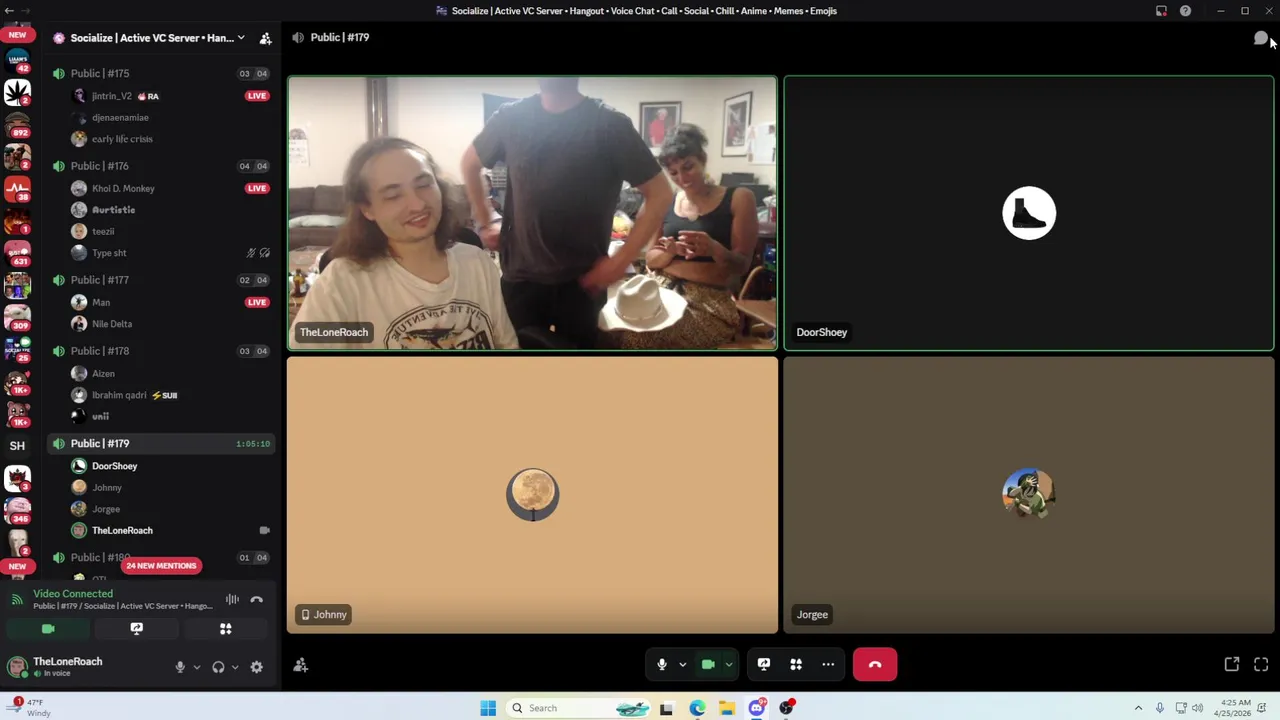This screenshot has height=720, width=1280.
Task: Toggle noise suppression waveform icon
Action: click(232, 600)
